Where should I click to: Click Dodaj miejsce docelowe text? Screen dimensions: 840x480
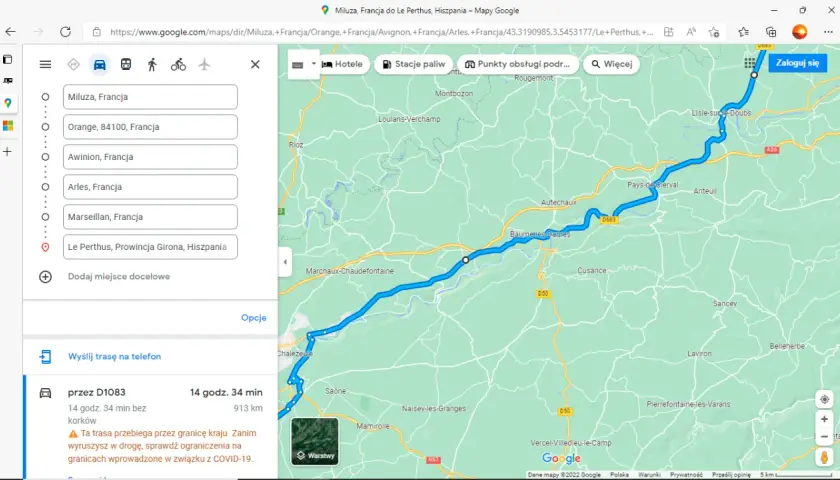pyautogui.click(x=119, y=276)
